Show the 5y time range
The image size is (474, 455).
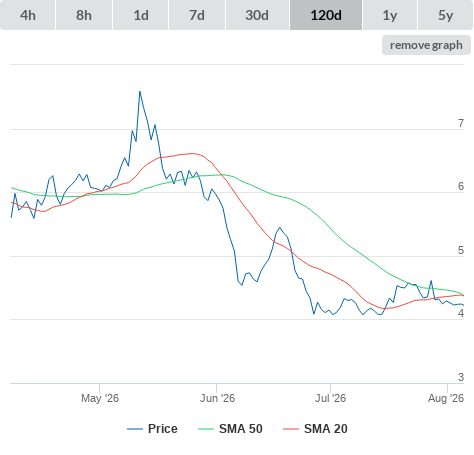pos(446,15)
